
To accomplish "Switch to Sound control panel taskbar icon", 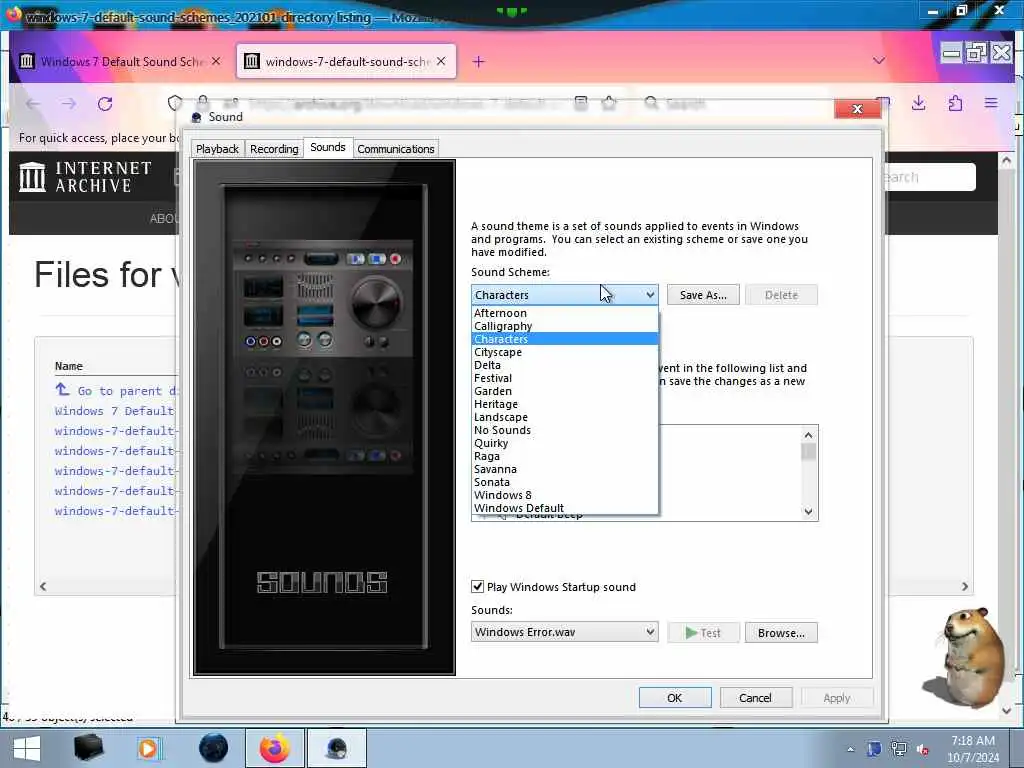I will point(337,748).
